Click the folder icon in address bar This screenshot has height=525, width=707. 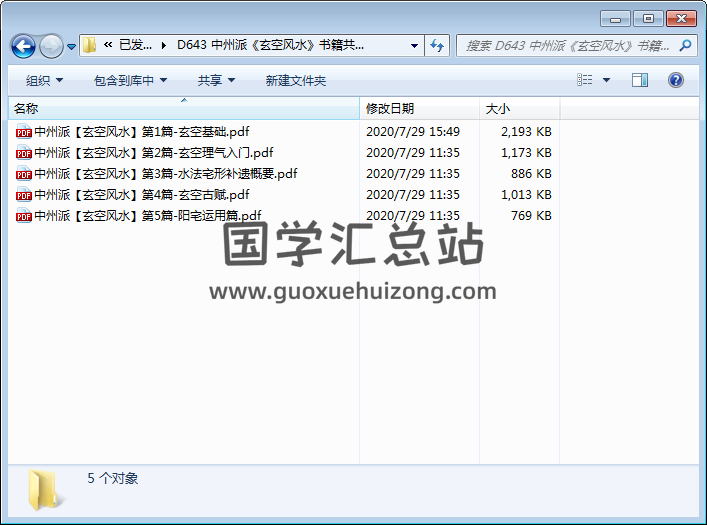click(89, 45)
